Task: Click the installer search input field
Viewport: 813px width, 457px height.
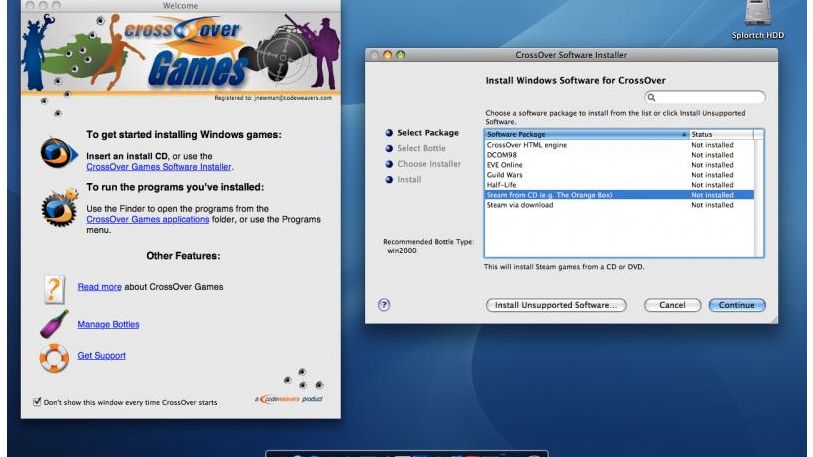Action: click(x=705, y=98)
